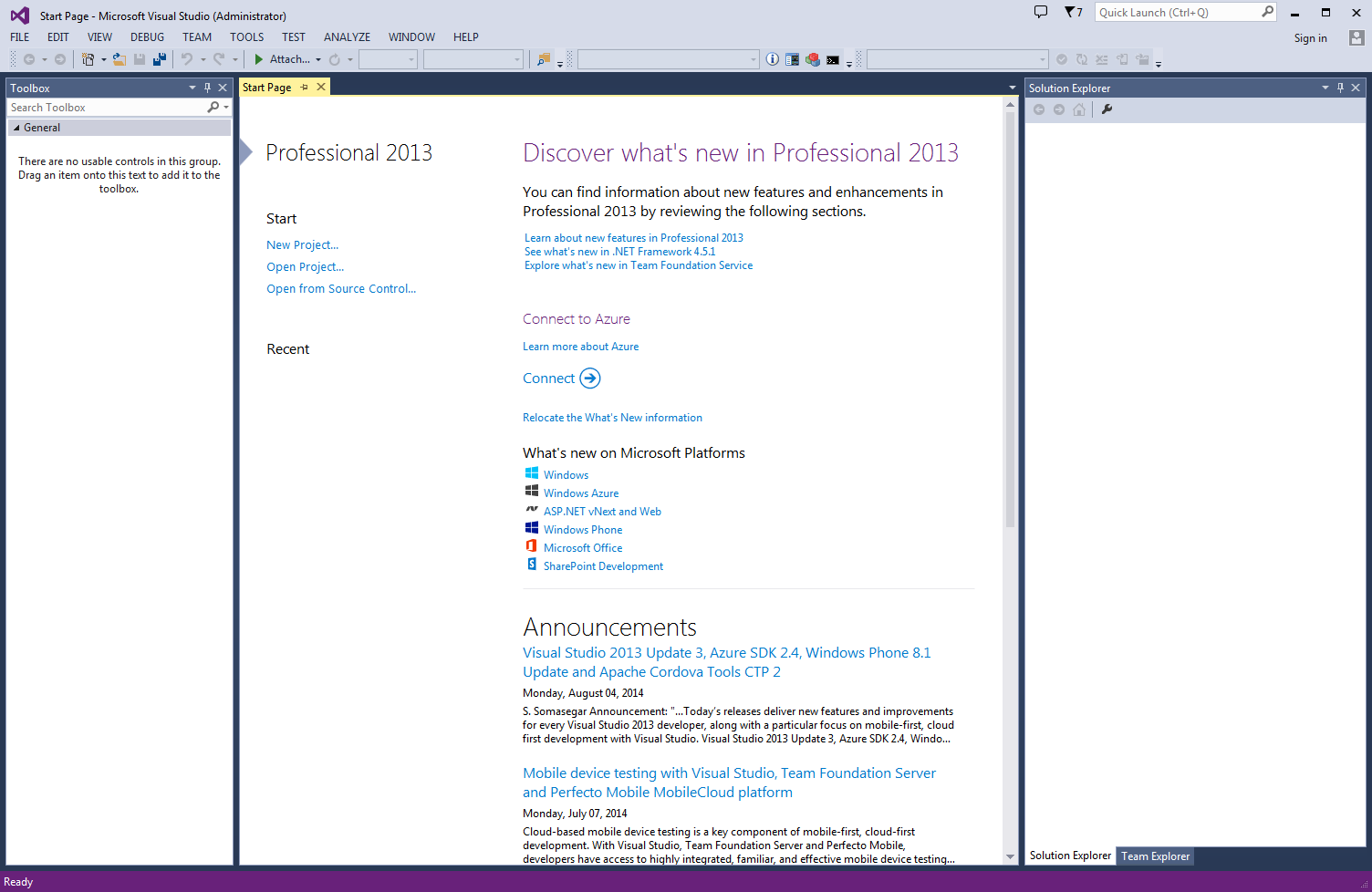Click the green Start debugging arrow
This screenshot has width=1372, height=892.
point(259,59)
